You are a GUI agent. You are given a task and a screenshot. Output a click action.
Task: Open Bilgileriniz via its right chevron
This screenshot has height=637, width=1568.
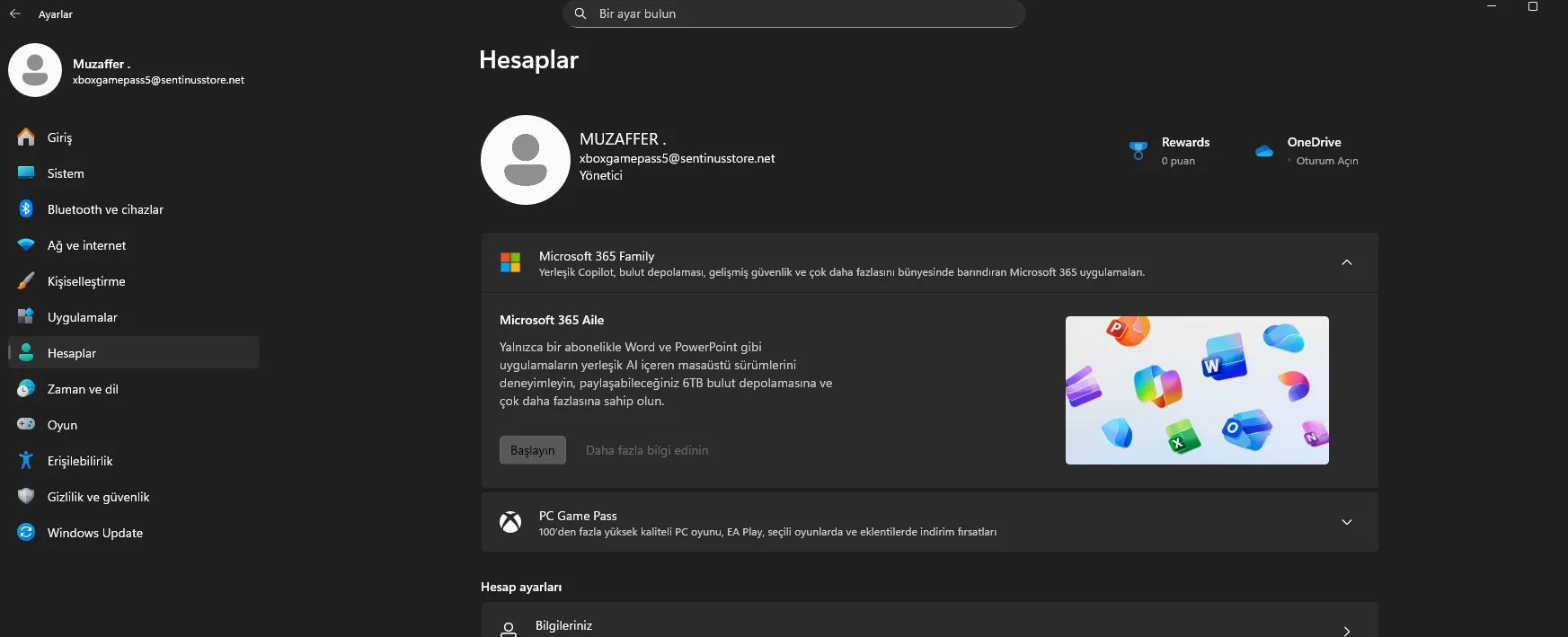point(1347,631)
